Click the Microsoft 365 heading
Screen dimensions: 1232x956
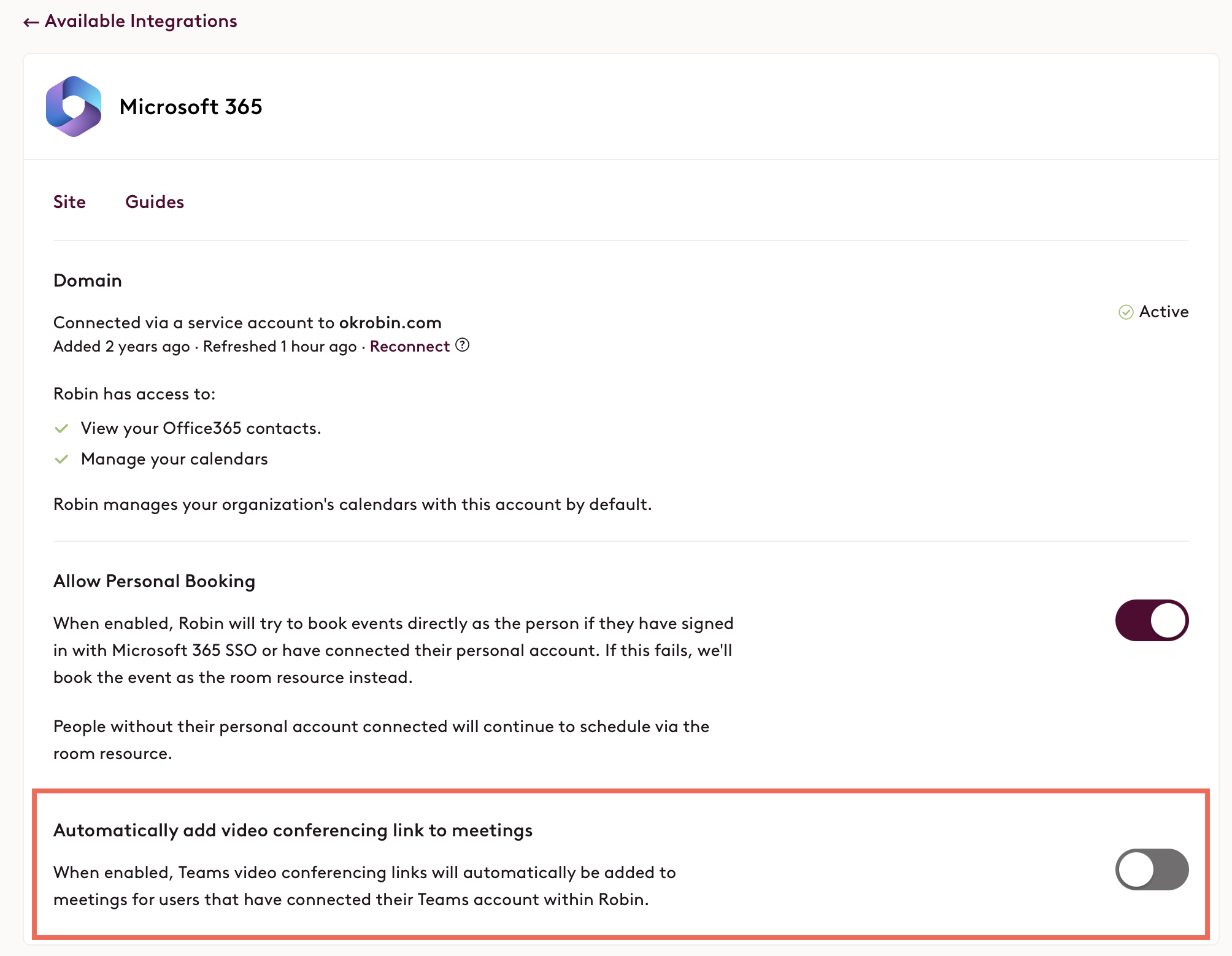[191, 107]
